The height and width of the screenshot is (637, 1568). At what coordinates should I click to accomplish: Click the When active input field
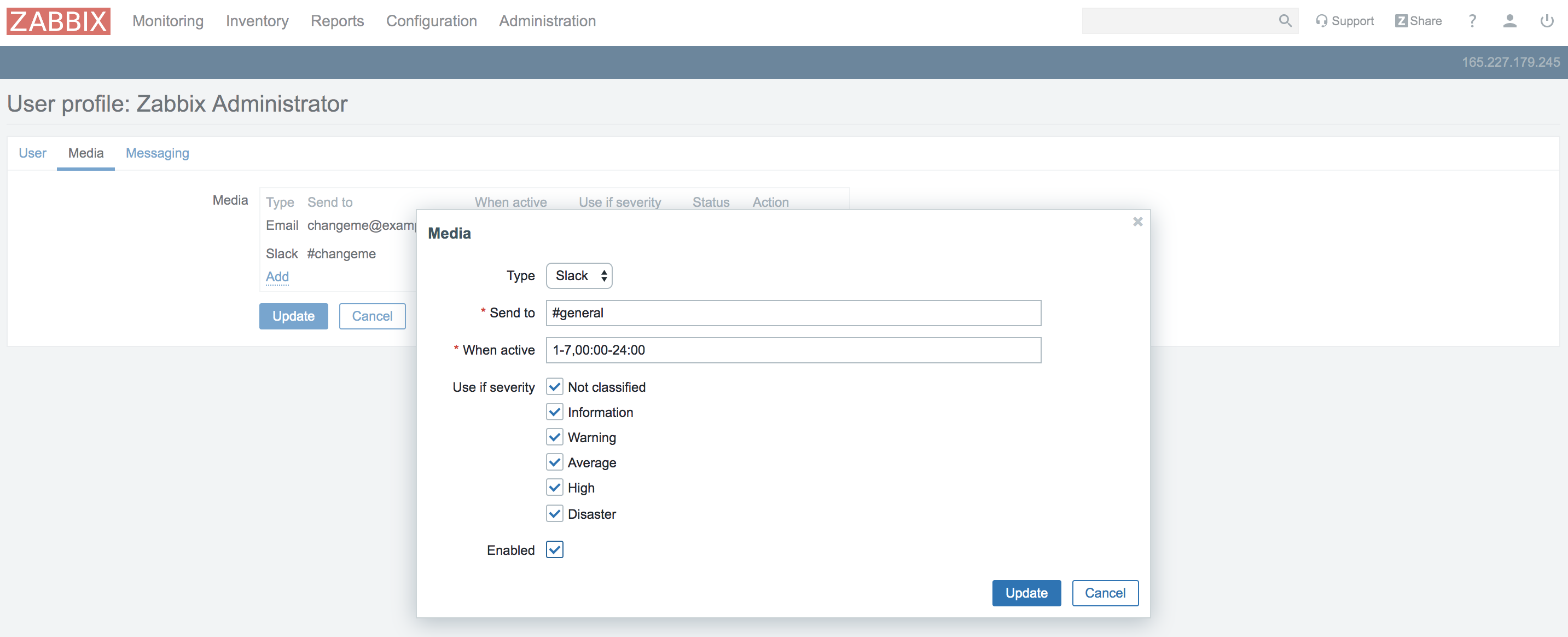click(x=793, y=350)
